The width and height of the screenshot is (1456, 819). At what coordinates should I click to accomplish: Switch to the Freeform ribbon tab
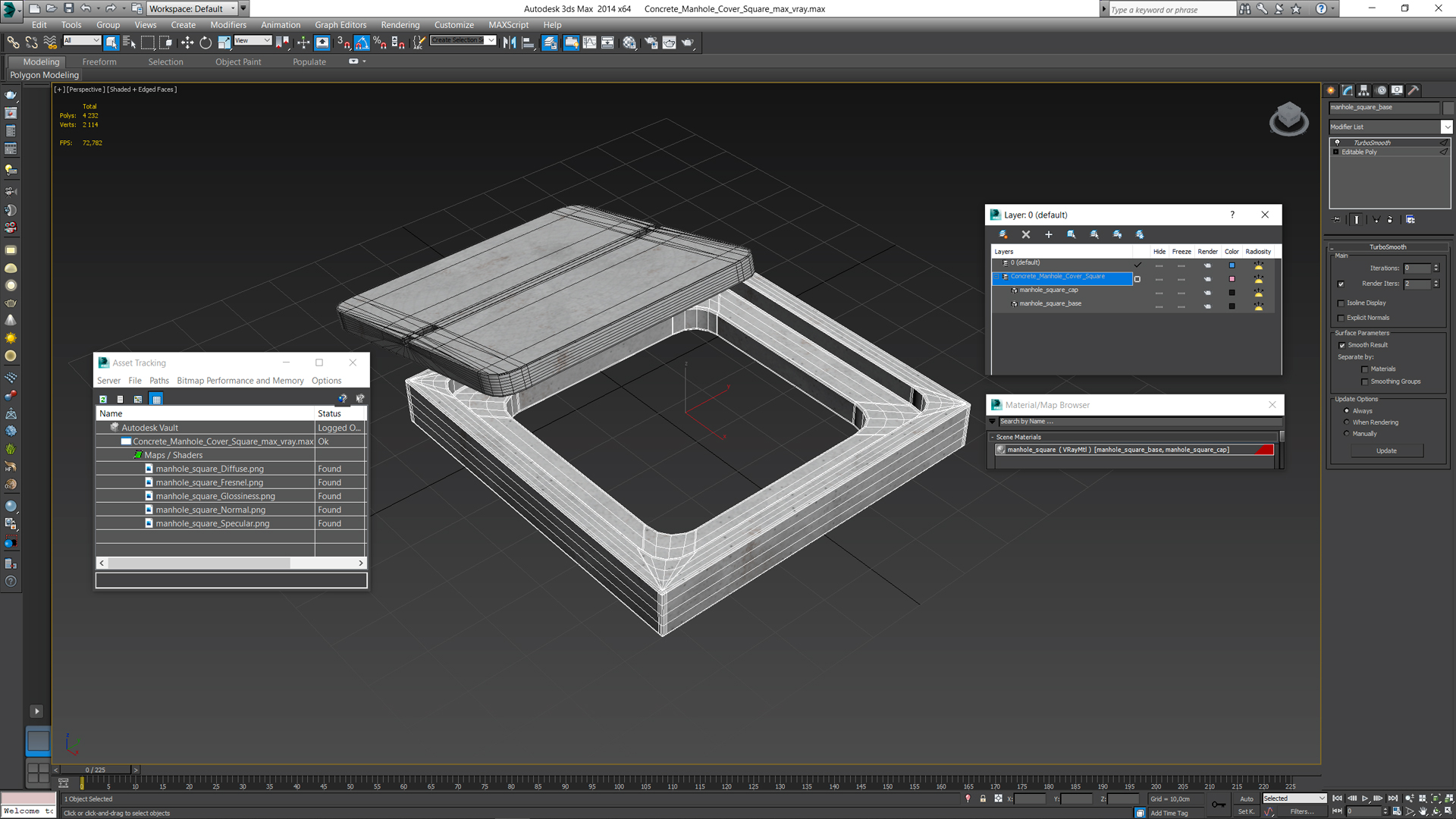[x=99, y=62]
